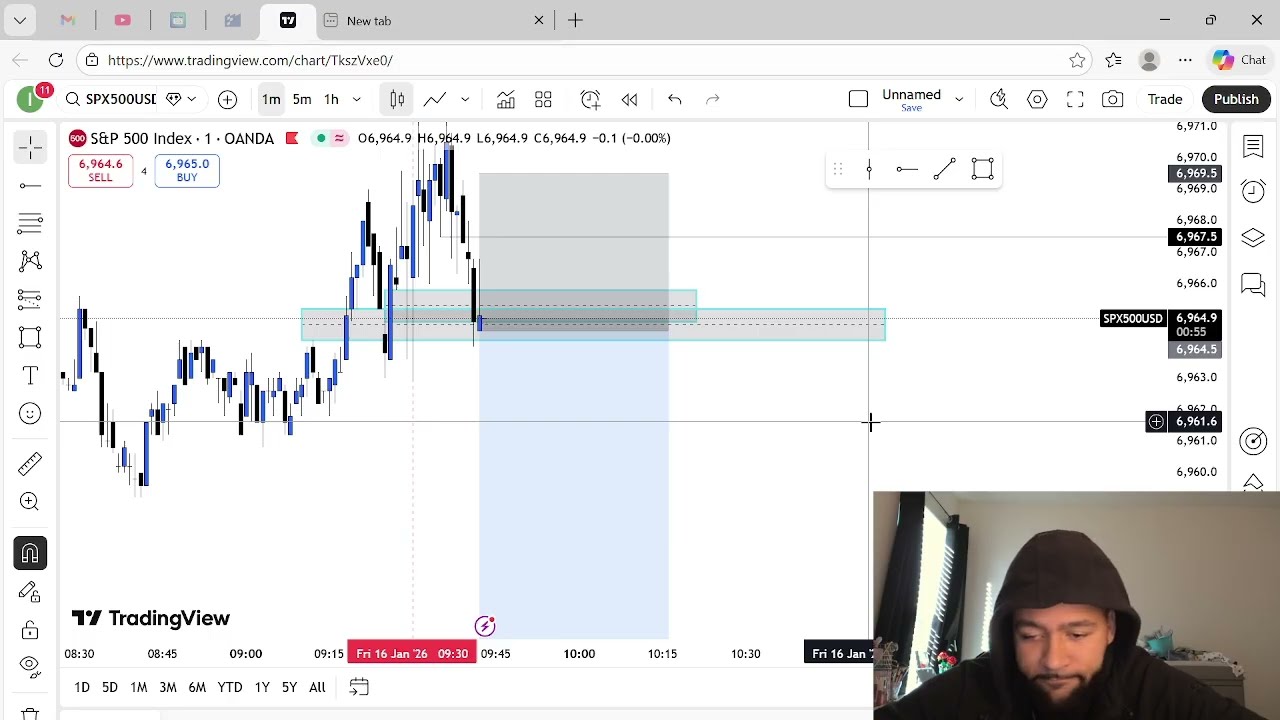Screen dimensions: 1280x720
Task: Click the Publish button
Action: 1236,99
